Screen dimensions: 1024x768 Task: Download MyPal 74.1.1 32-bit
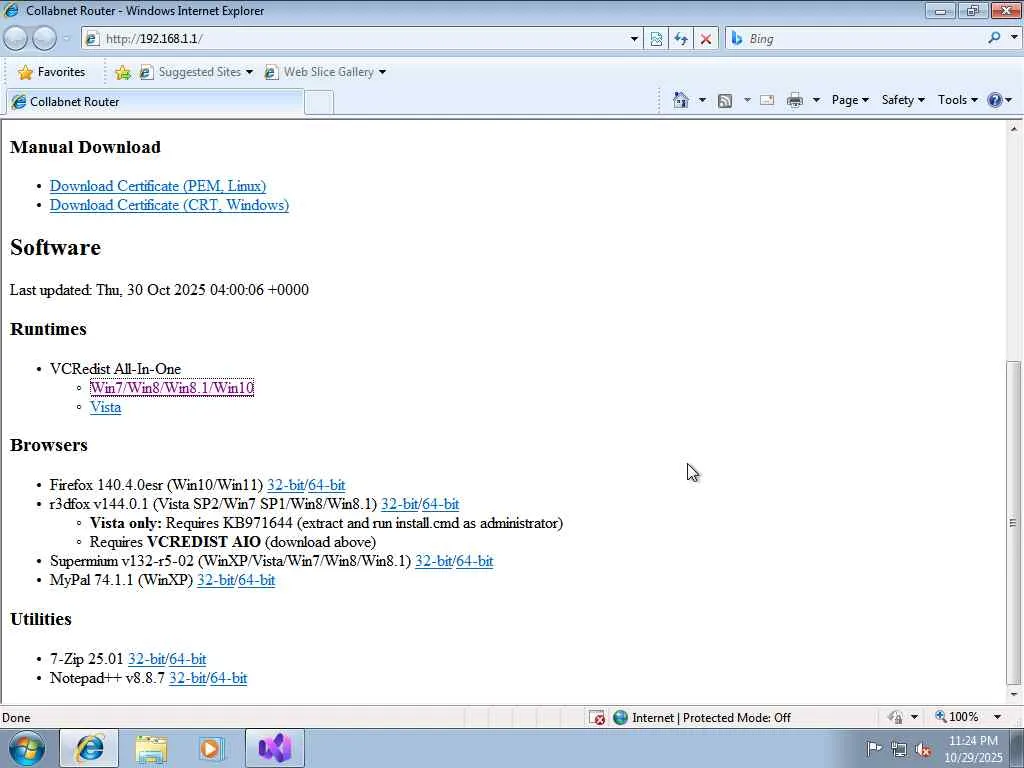click(216, 580)
